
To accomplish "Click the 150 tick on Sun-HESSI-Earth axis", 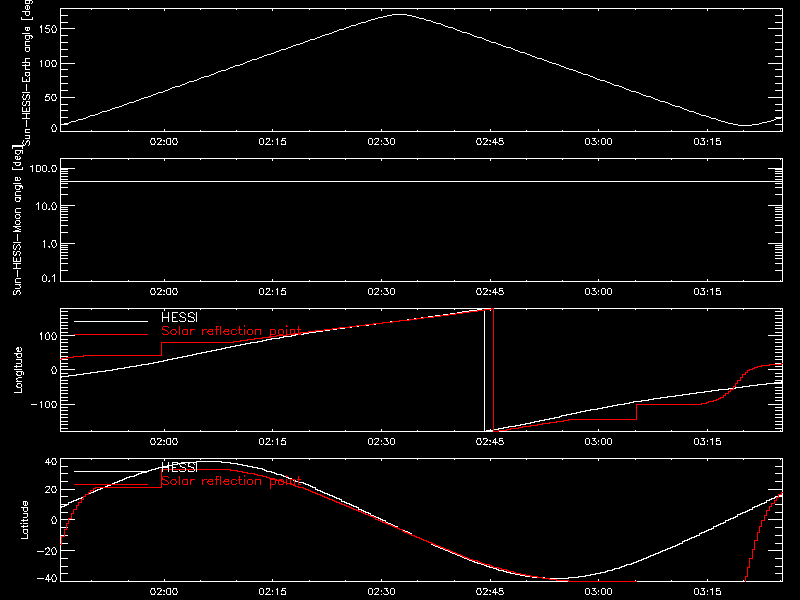I will click(47, 30).
